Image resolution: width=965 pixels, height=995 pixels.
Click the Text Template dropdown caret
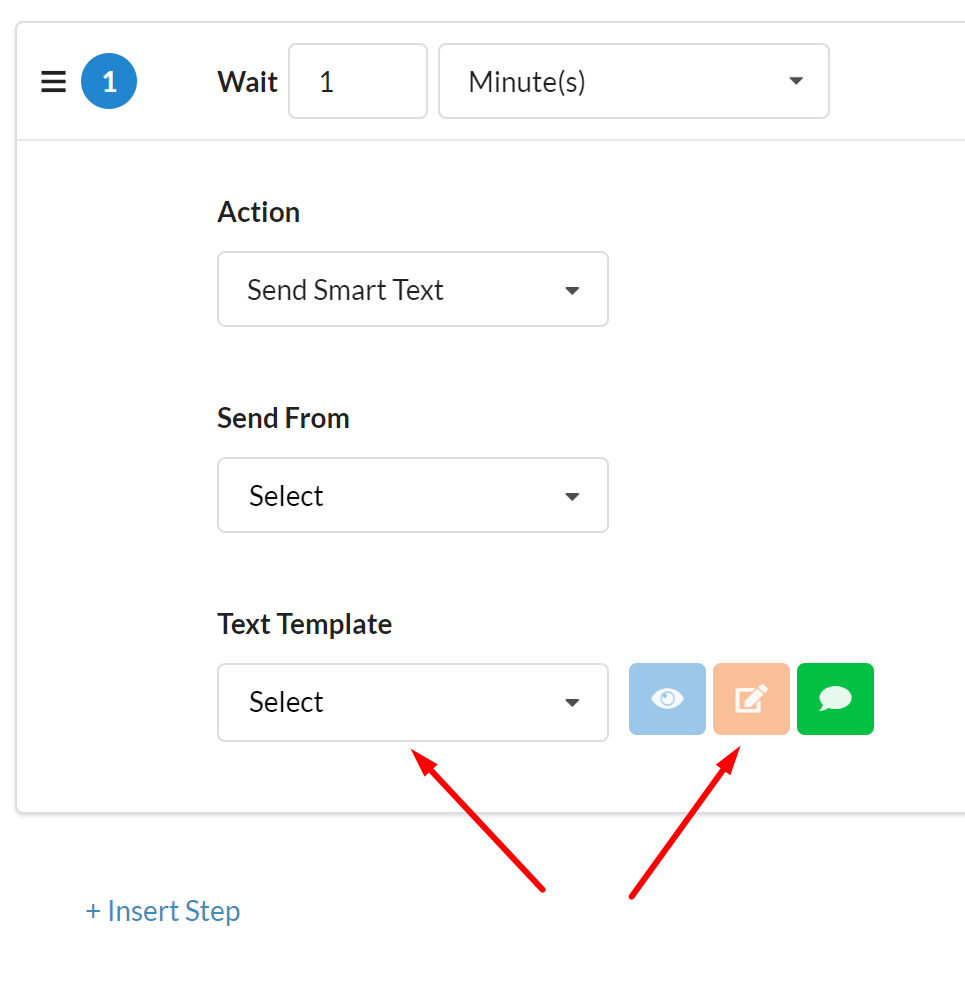572,703
